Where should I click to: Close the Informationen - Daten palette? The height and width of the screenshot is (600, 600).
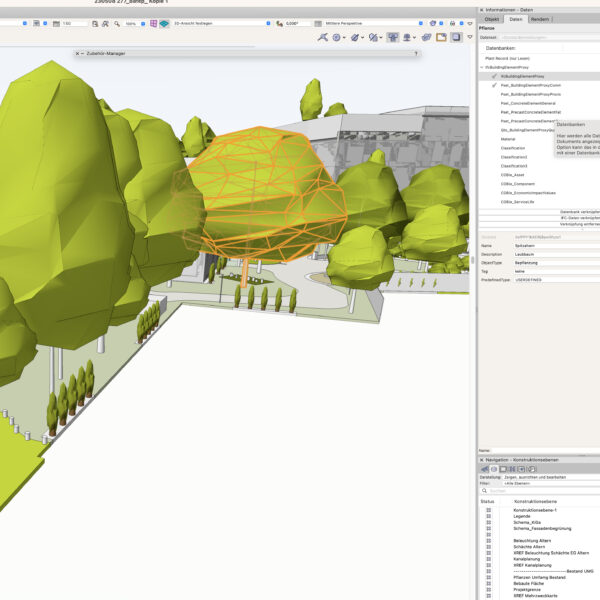click(482, 10)
